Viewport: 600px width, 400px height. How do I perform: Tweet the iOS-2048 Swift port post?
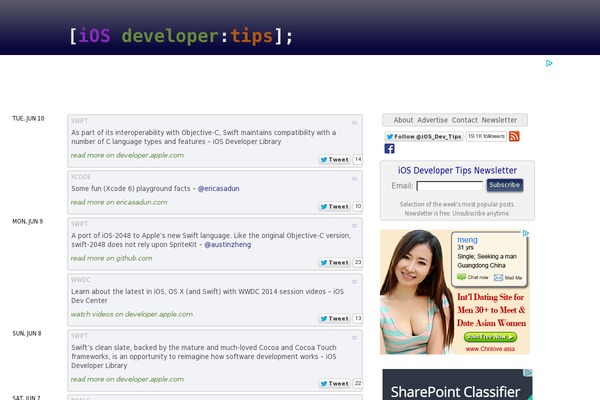pyautogui.click(x=334, y=263)
